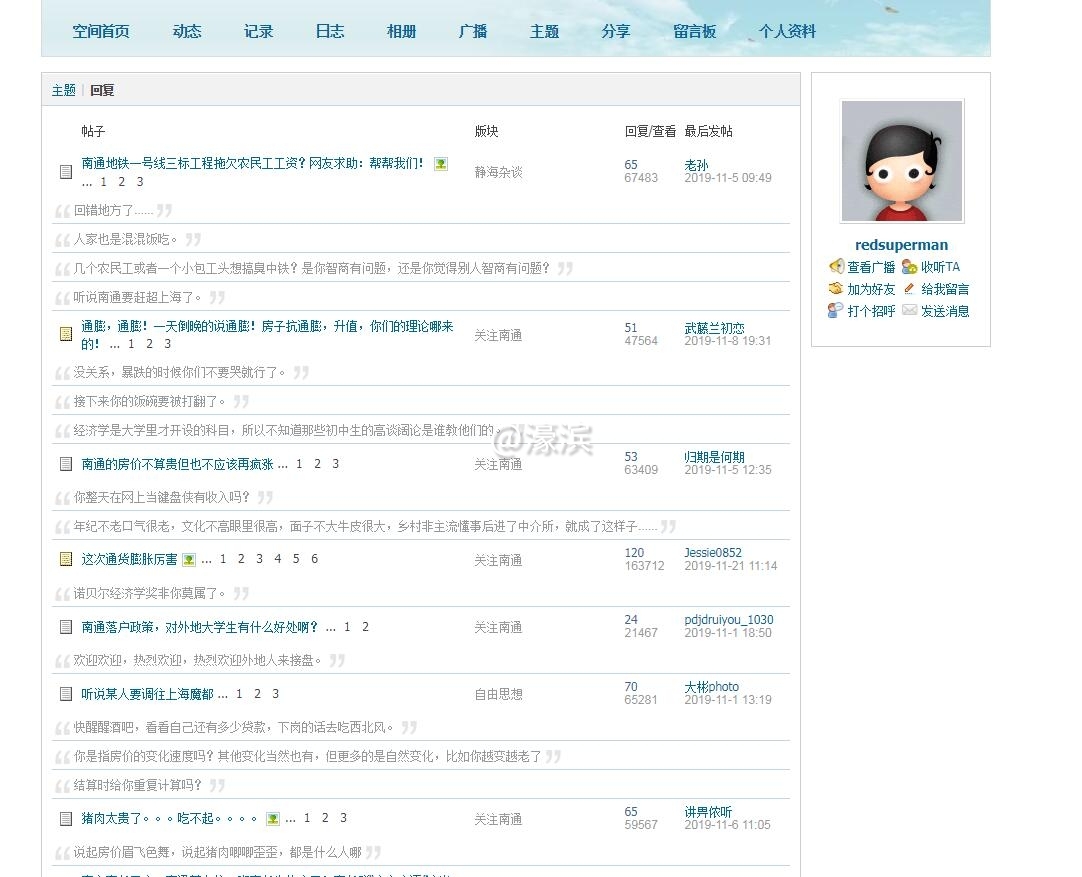Click the thread icon beside 猪肉太贵了 post
The height and width of the screenshot is (877, 1082).
(66, 819)
